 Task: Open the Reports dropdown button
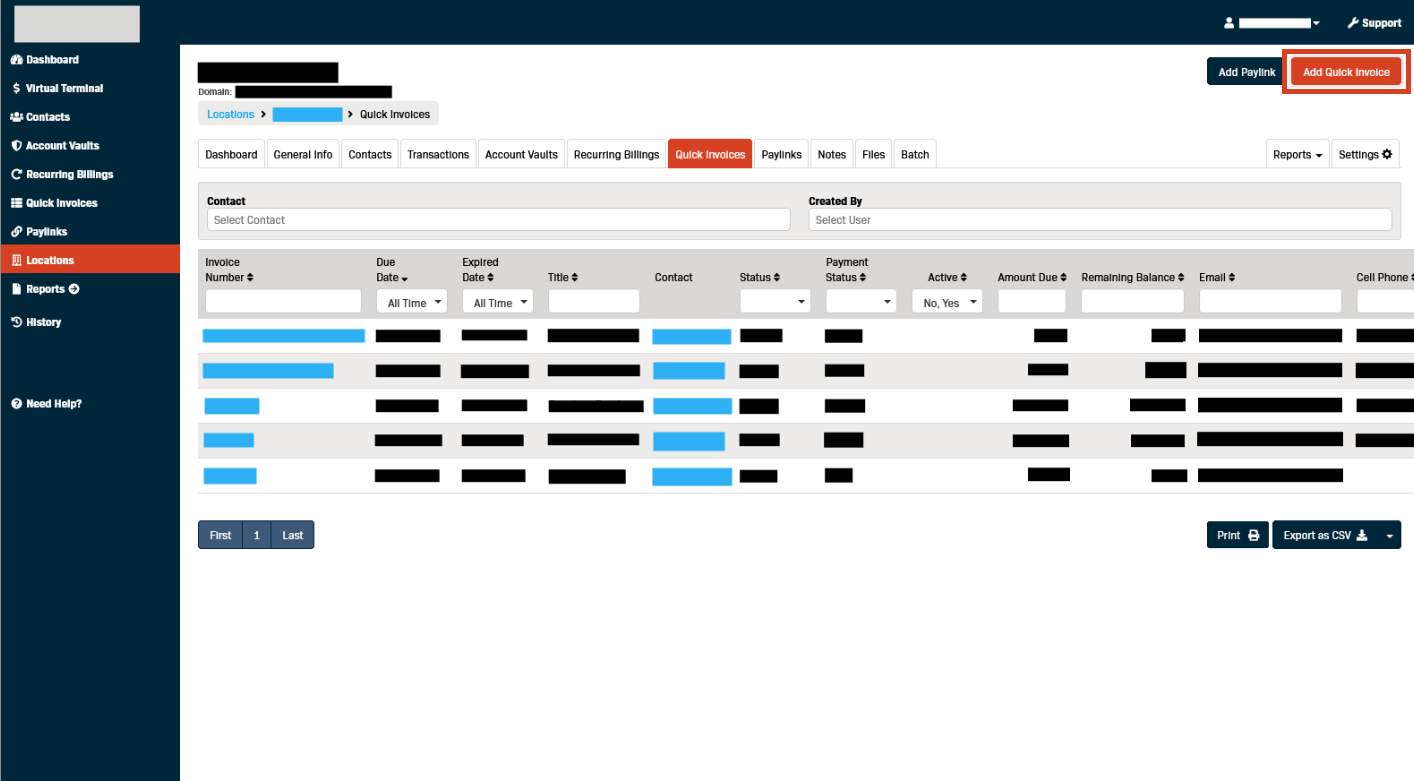point(1298,155)
